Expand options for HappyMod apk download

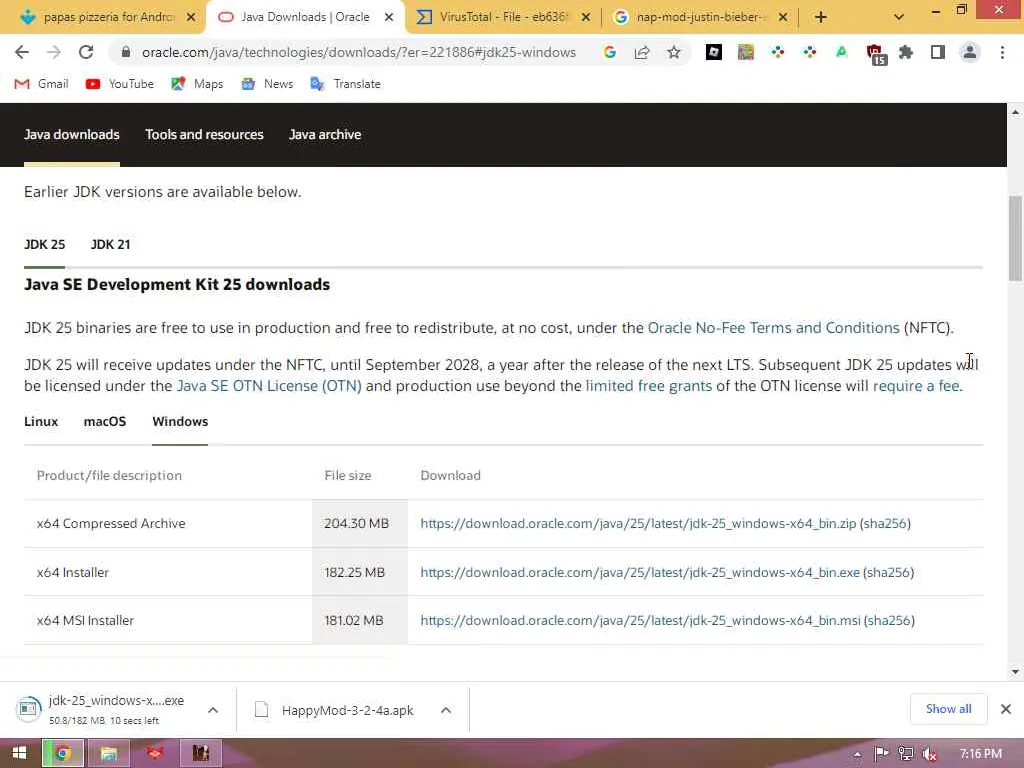(445, 710)
